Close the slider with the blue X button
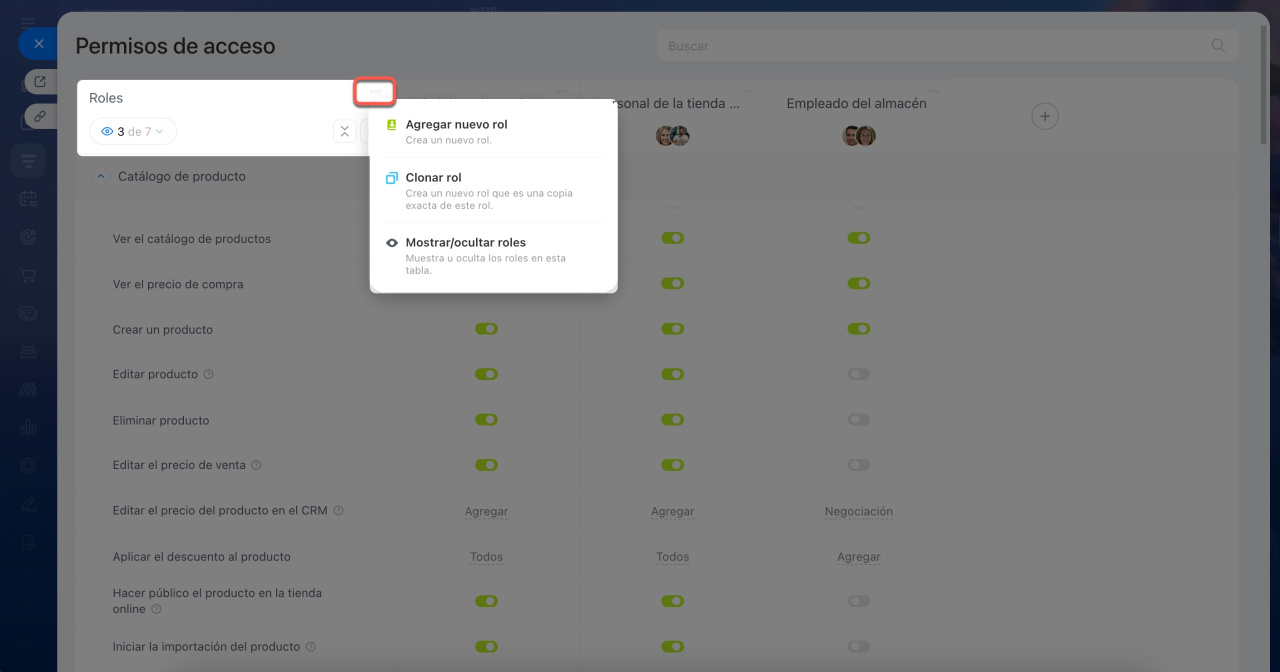This screenshot has width=1280, height=672. click(x=38, y=44)
